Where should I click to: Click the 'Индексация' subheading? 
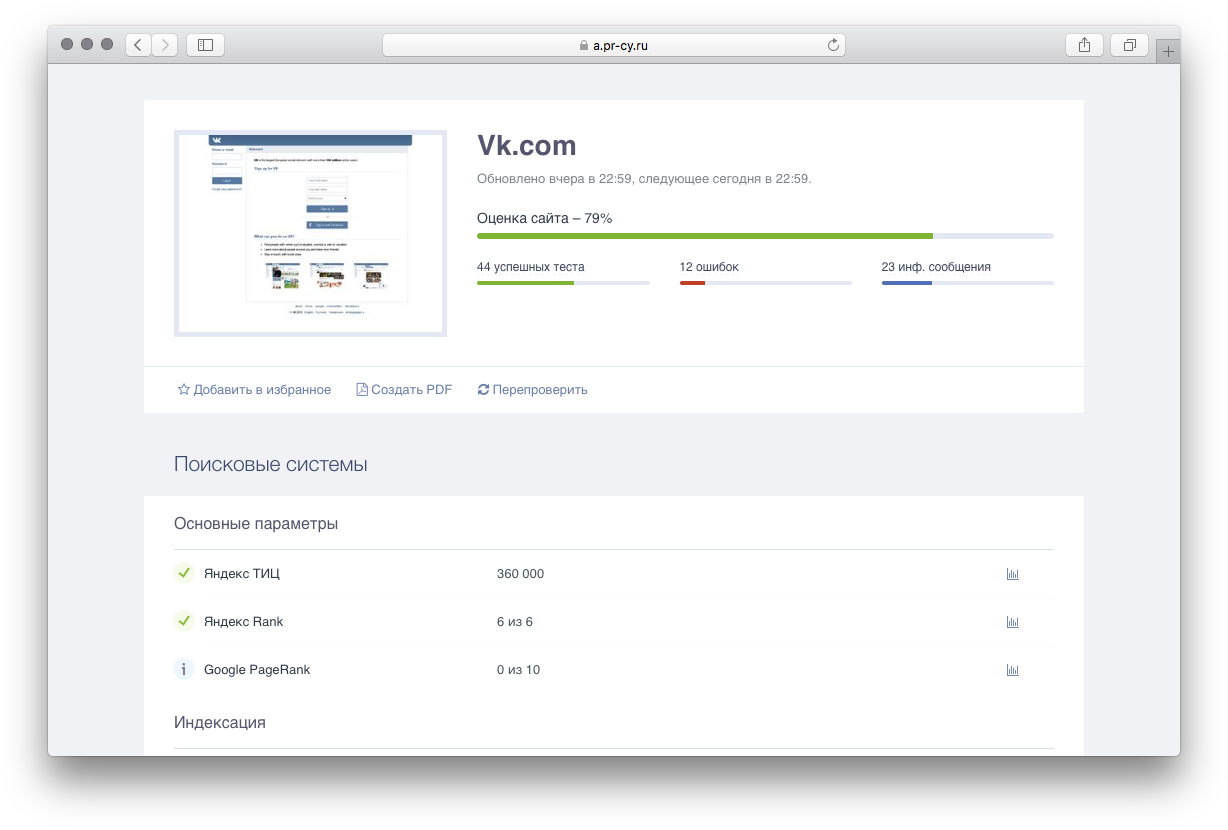(220, 722)
